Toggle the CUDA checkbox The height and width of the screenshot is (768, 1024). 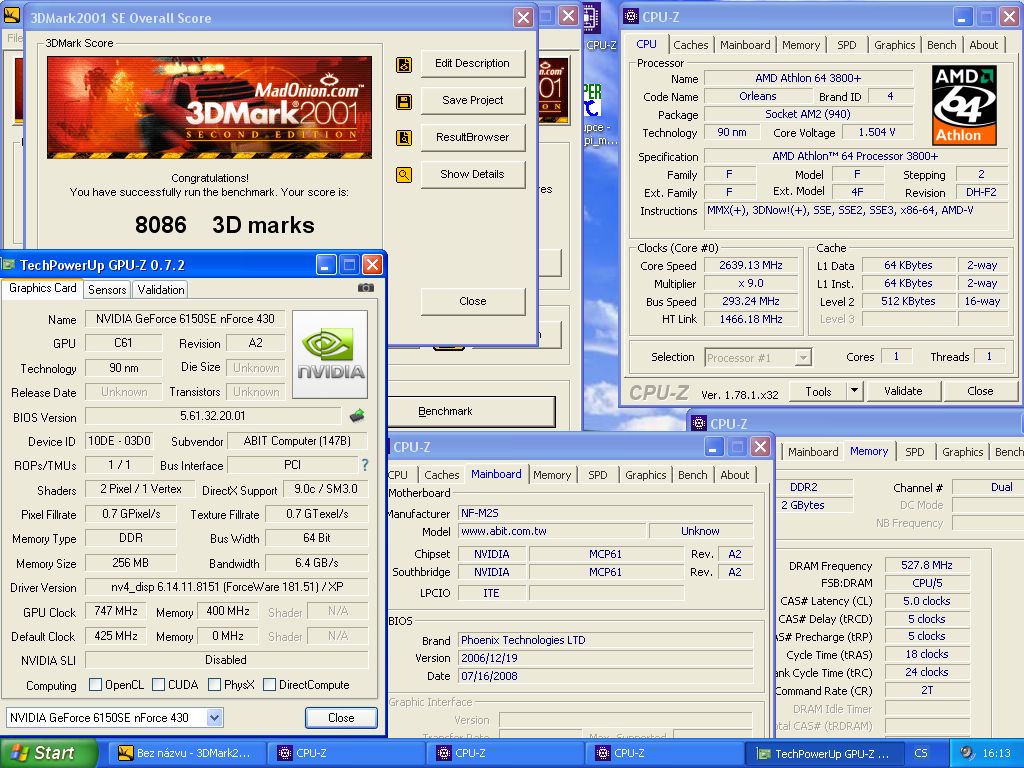pos(159,685)
